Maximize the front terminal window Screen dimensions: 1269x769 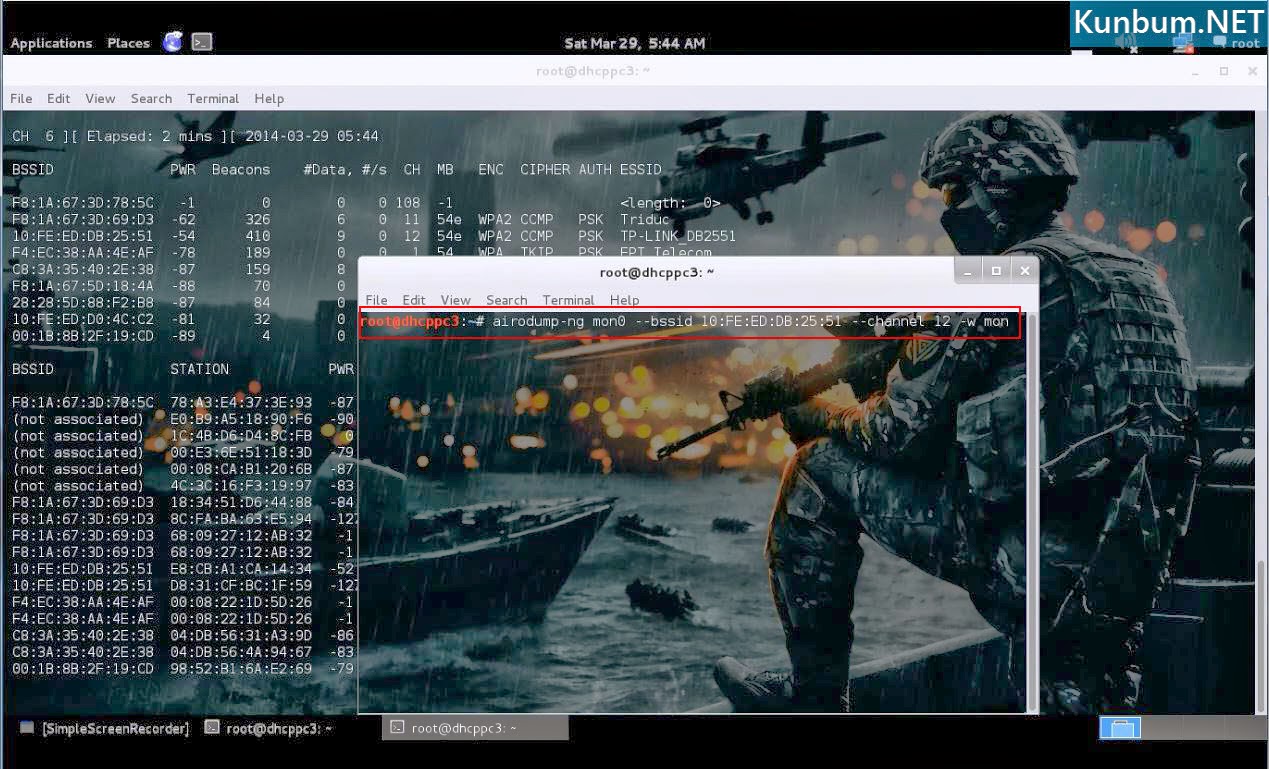tap(995, 271)
